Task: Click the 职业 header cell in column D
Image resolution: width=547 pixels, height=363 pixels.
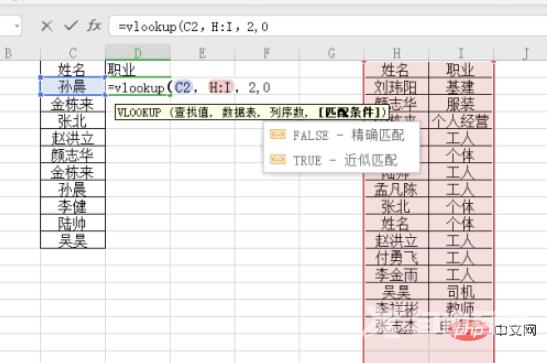Action: coord(138,69)
